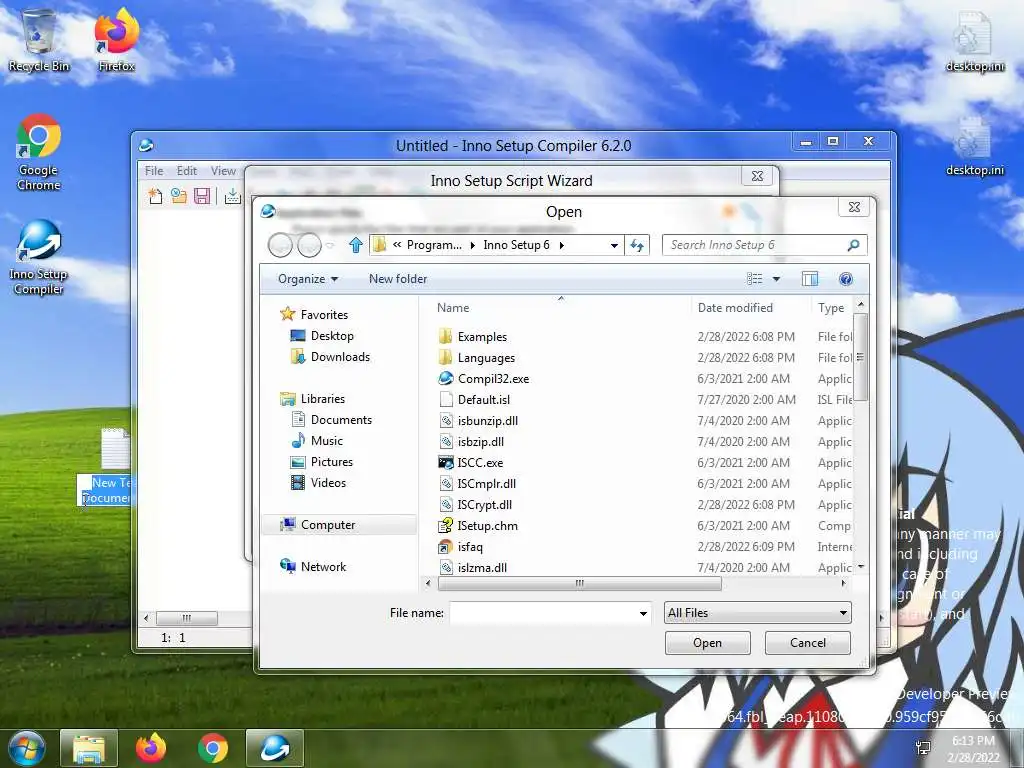Click the New script toolbar icon

pyautogui.click(x=155, y=196)
